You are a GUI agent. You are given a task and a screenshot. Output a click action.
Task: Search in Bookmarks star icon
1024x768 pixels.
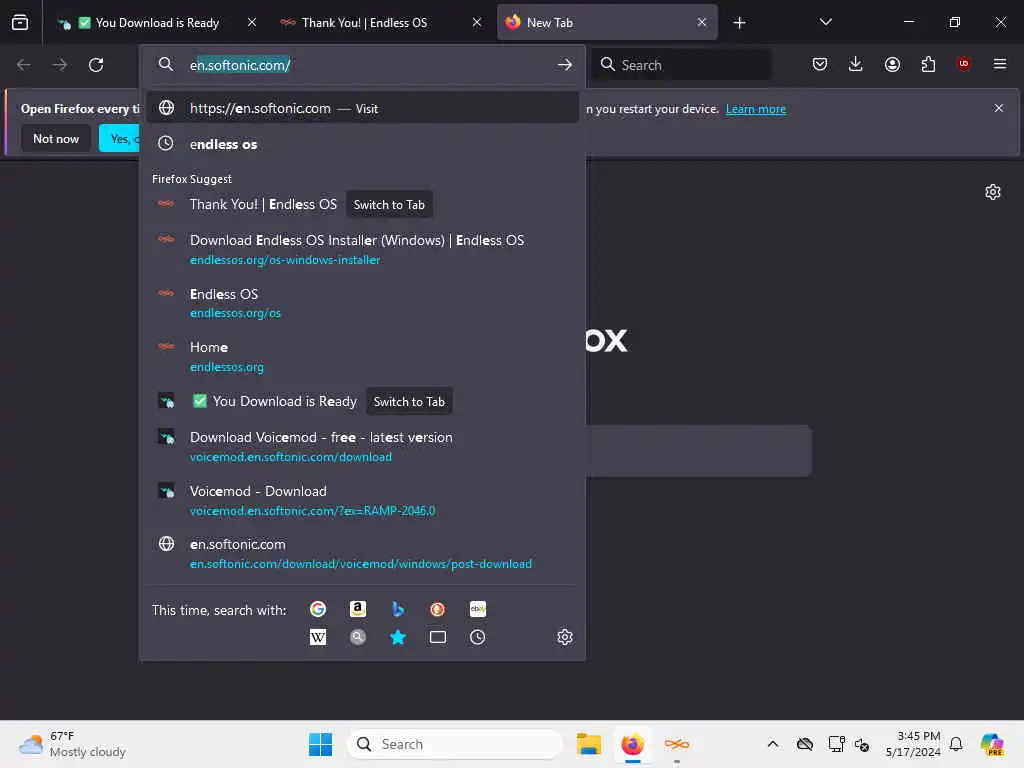tap(398, 637)
